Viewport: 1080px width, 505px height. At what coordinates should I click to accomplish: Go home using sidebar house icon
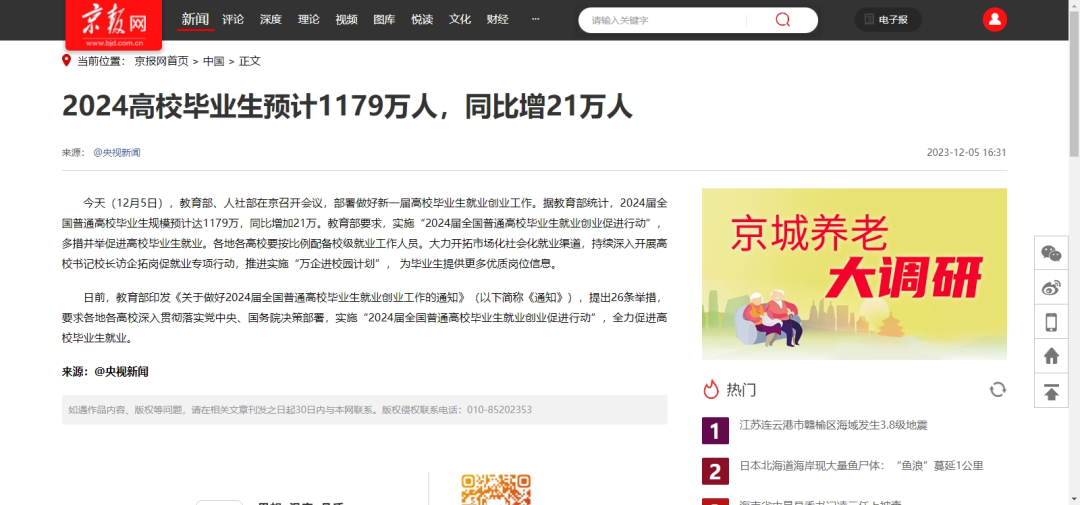coord(1051,356)
